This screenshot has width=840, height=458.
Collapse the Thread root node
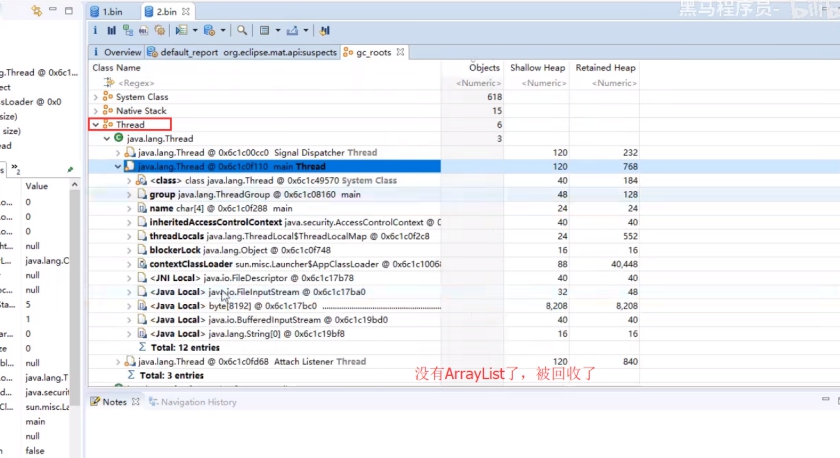96,125
